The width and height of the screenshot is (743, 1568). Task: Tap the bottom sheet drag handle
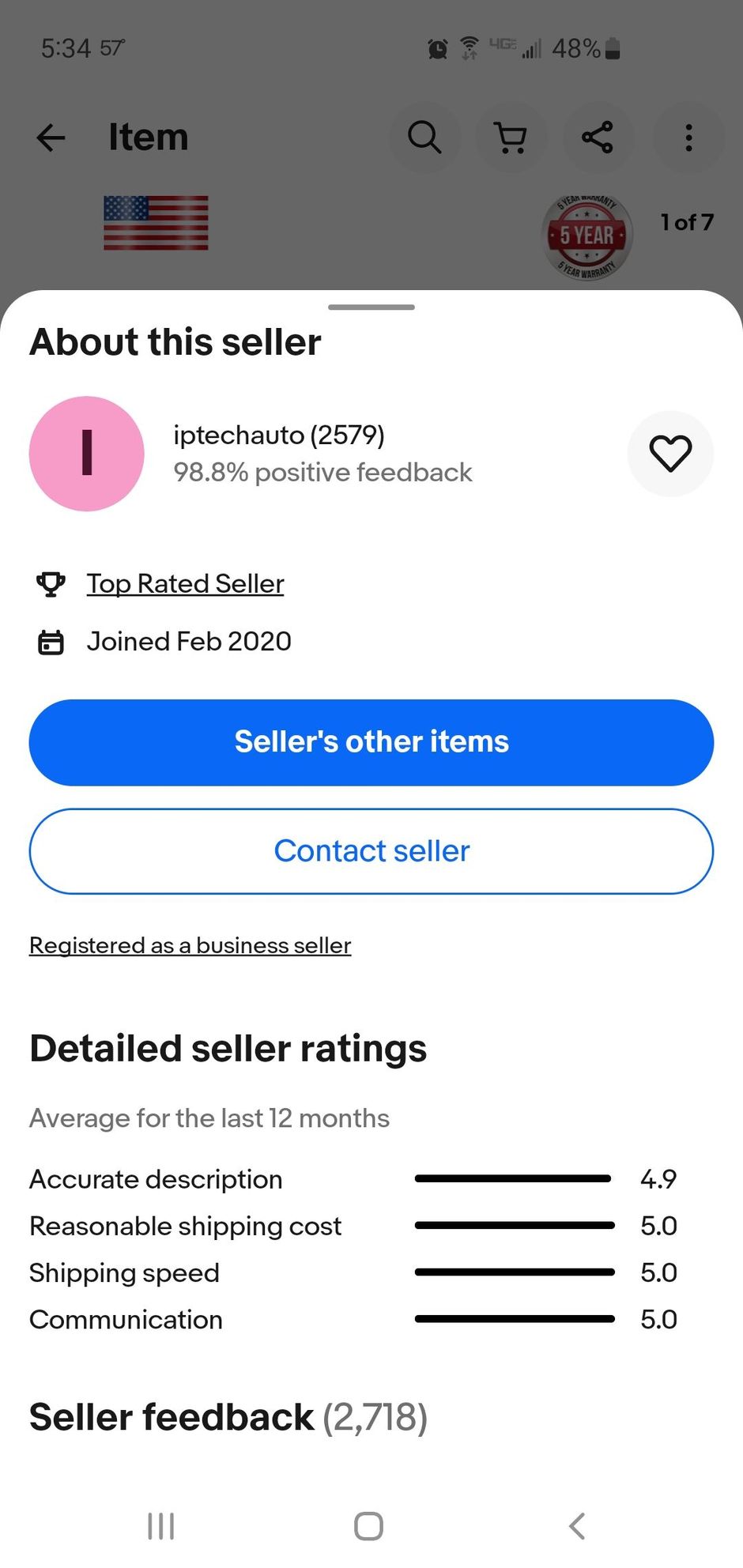pos(371,307)
